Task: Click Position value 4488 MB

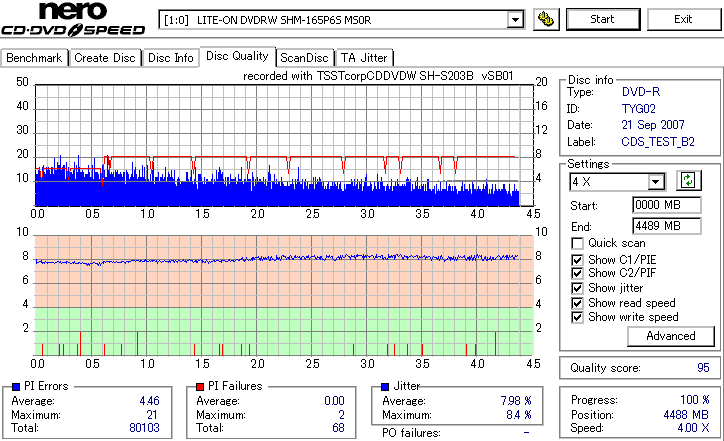Action: (686, 415)
